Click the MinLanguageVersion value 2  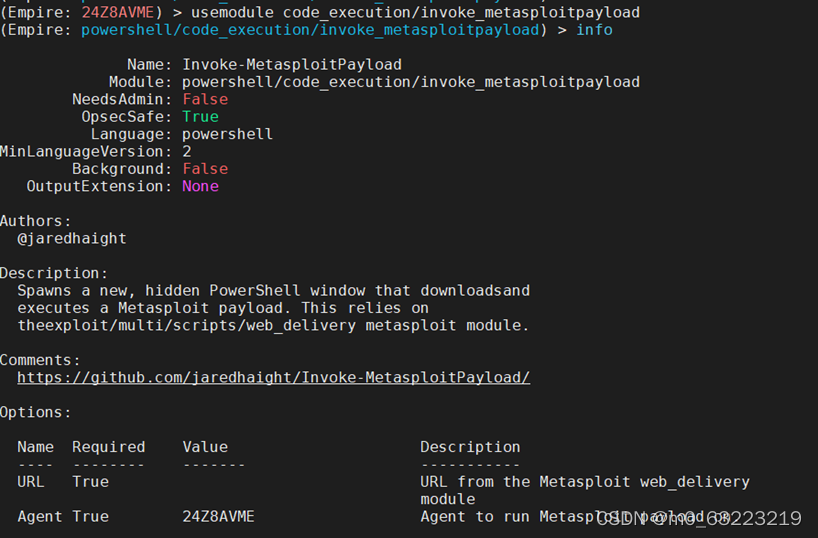click(x=187, y=151)
